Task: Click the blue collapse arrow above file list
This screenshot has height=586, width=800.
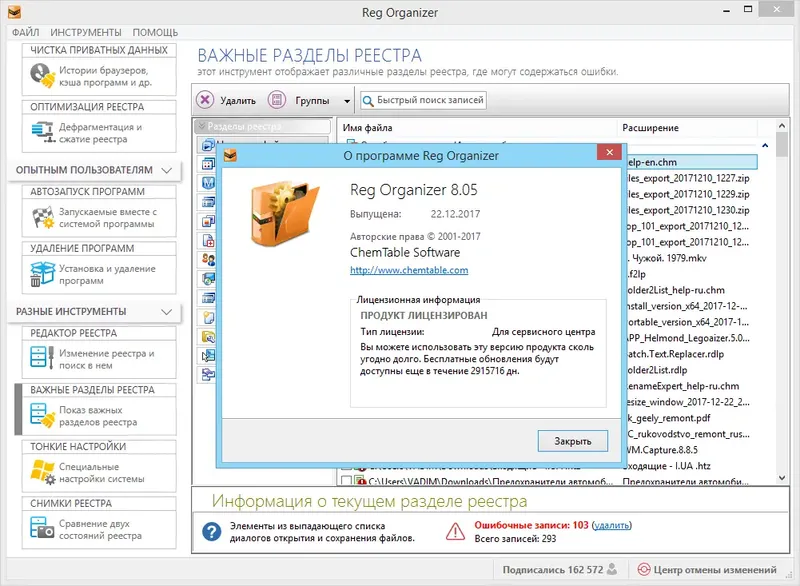Action: point(765,145)
